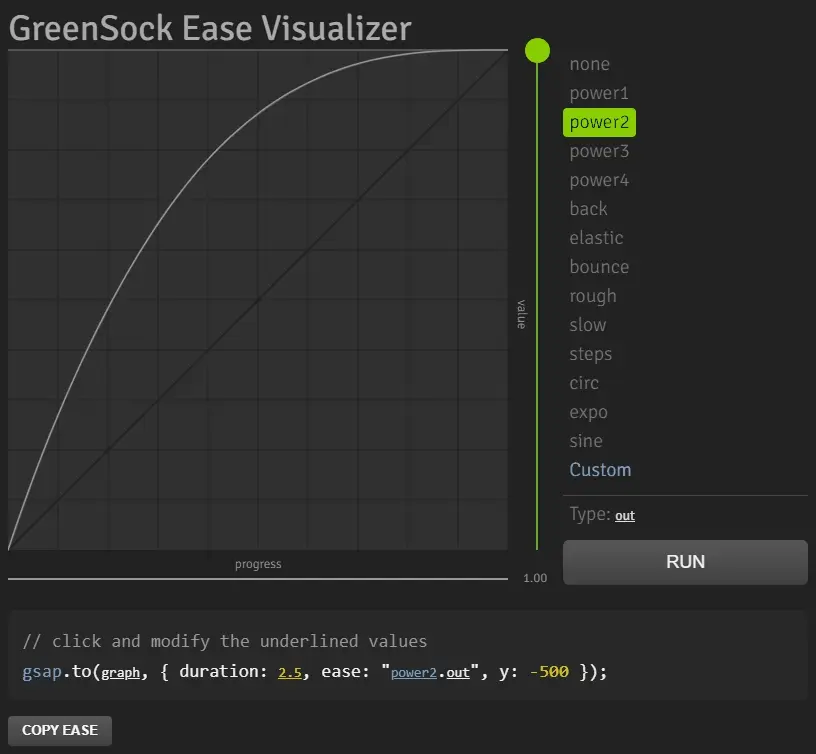
Task: Click the green value slider handle
Action: pyautogui.click(x=537, y=50)
